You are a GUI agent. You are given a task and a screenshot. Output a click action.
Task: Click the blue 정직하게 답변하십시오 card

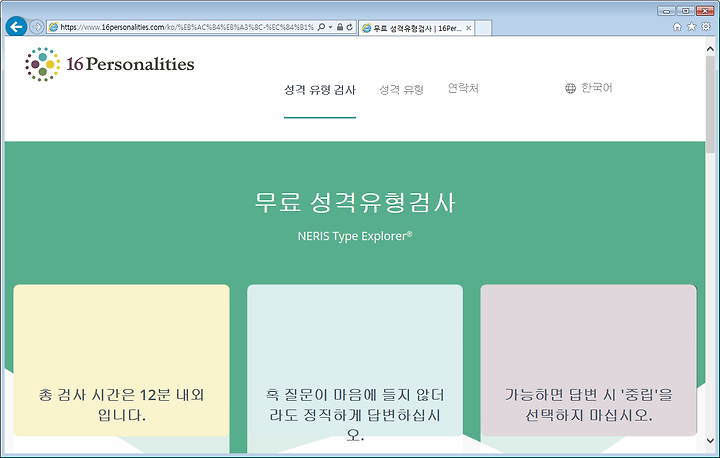click(355, 360)
